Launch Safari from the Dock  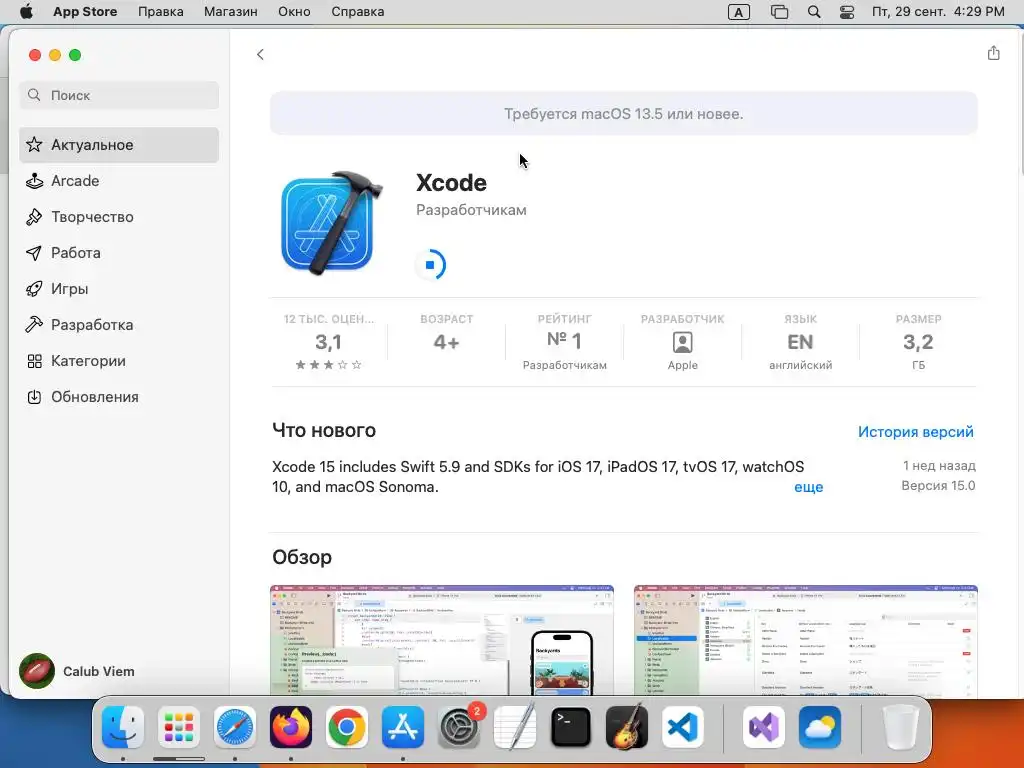235,727
